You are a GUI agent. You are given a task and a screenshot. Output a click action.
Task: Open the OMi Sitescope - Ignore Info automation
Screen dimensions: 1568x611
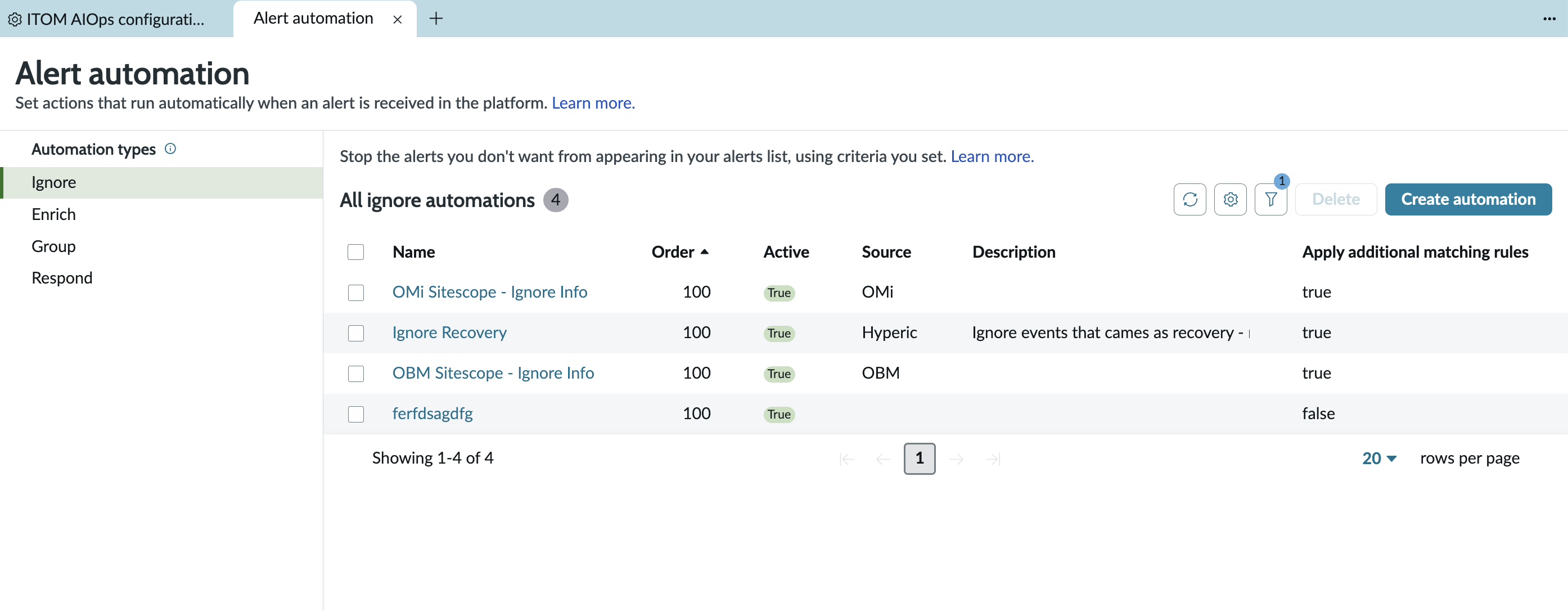click(489, 292)
